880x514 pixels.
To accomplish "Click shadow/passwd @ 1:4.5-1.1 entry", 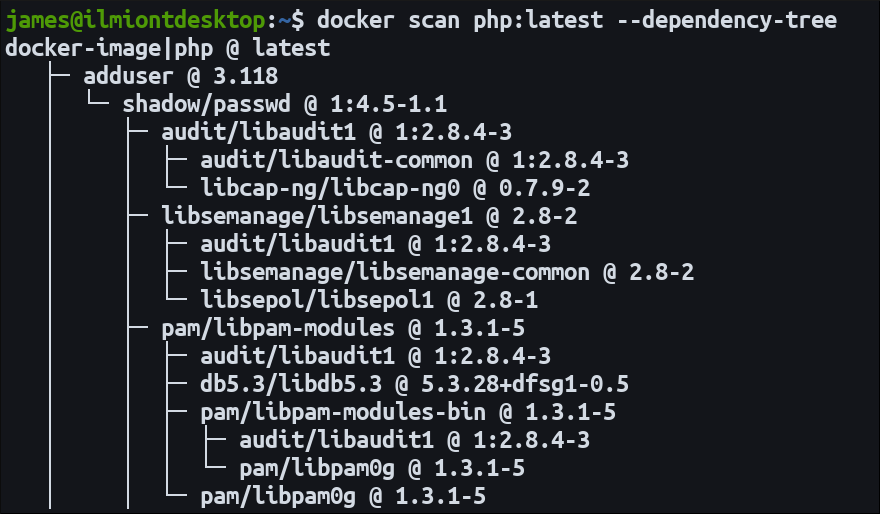I will (x=284, y=104).
